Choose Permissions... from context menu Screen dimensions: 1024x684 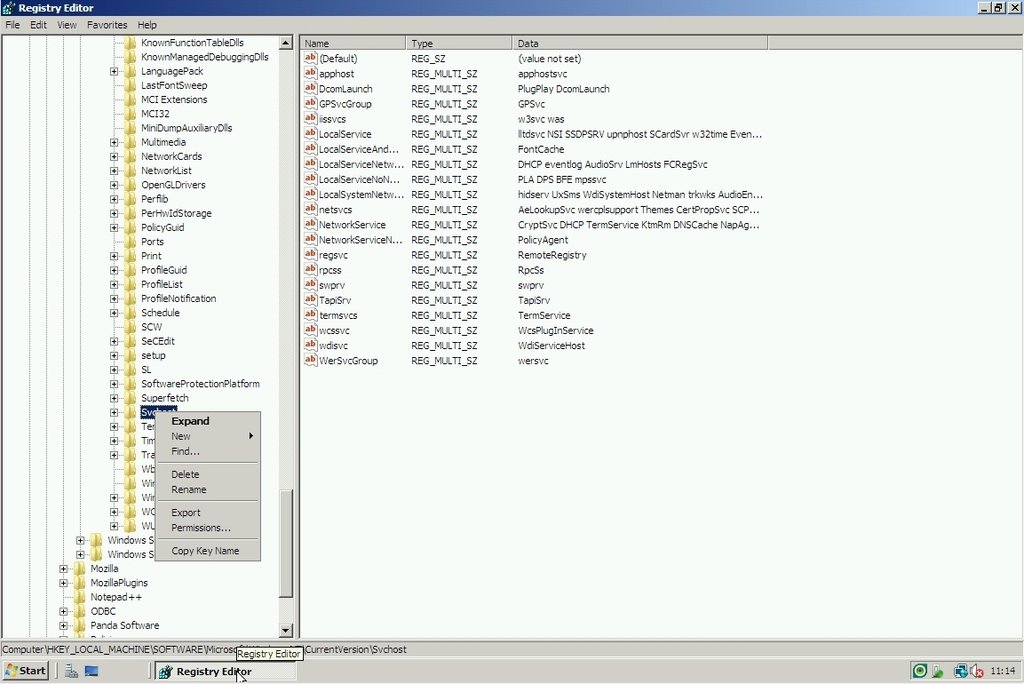[x=200, y=528]
